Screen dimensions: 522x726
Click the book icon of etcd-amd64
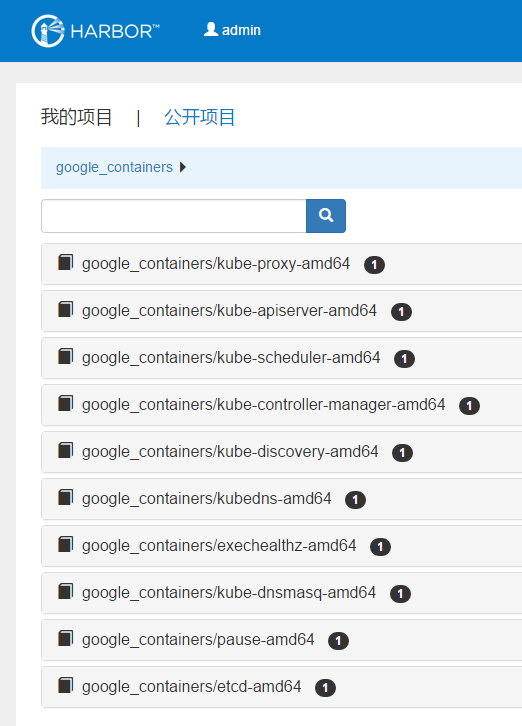(65, 685)
